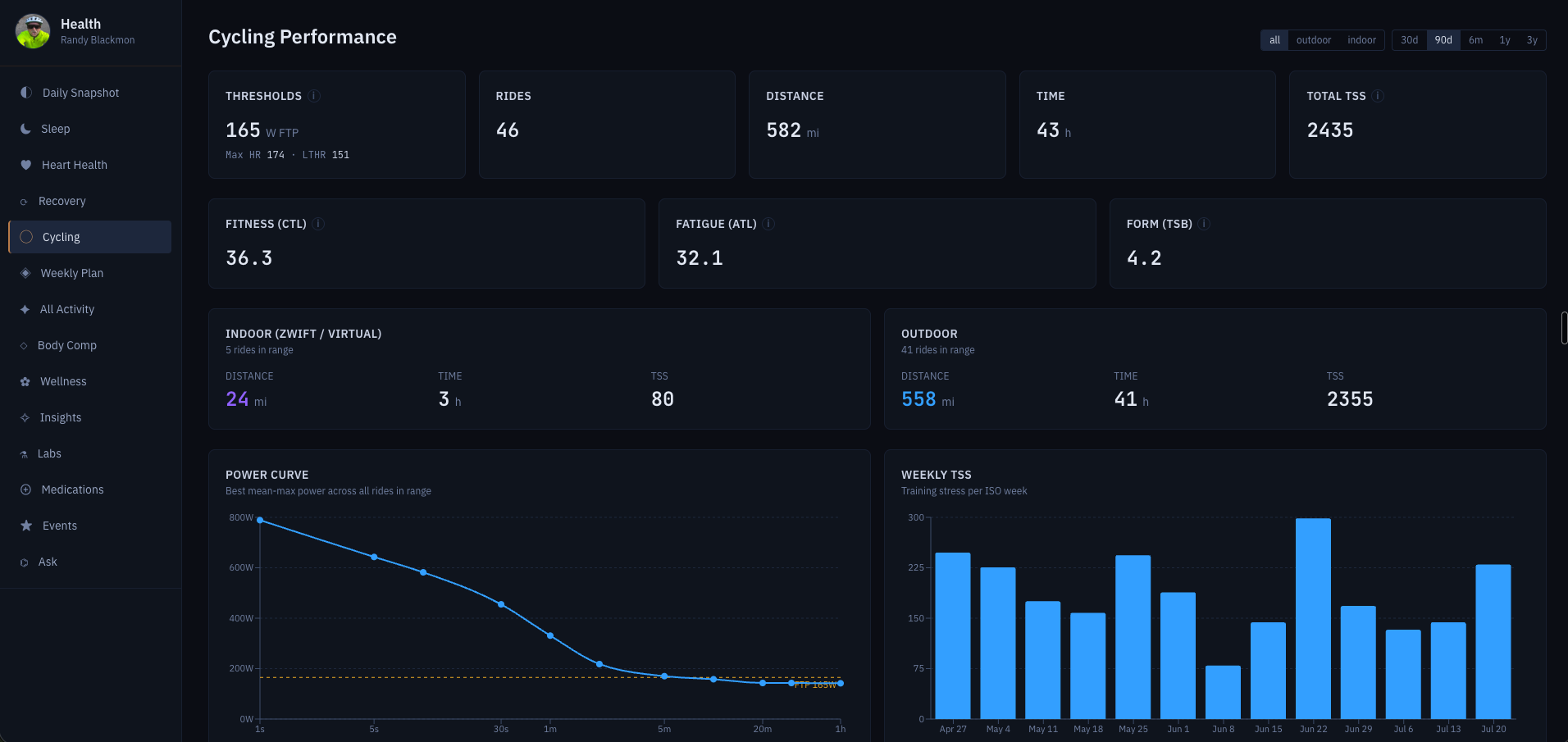Click the '165' FTP threshold value
Screen dimensions: 1568x742
pos(243,130)
